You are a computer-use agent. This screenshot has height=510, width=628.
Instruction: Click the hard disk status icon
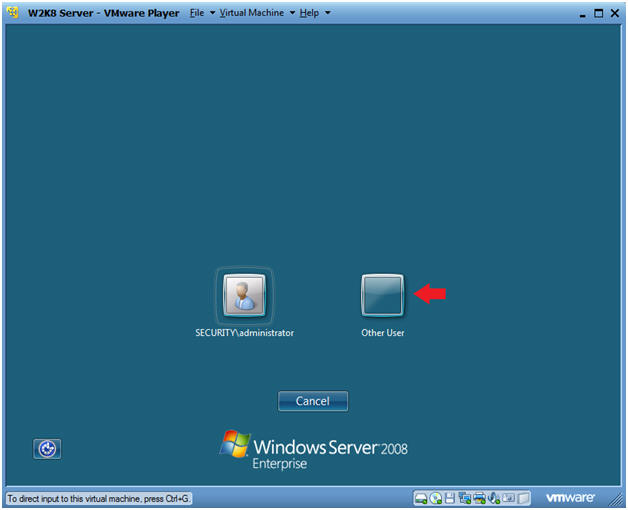click(x=421, y=498)
